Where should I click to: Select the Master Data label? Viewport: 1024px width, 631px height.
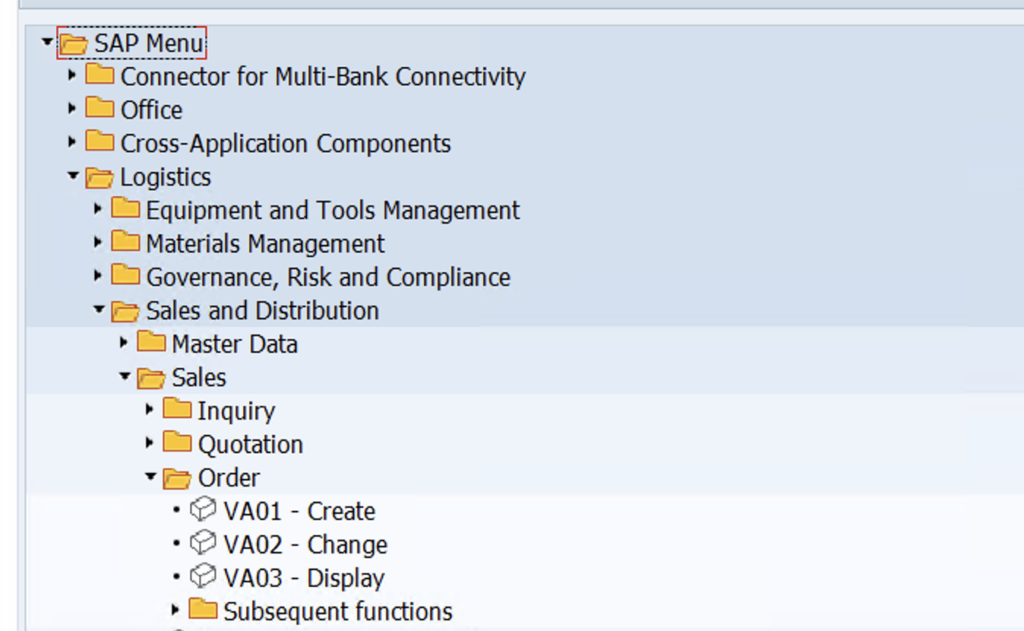[234, 344]
